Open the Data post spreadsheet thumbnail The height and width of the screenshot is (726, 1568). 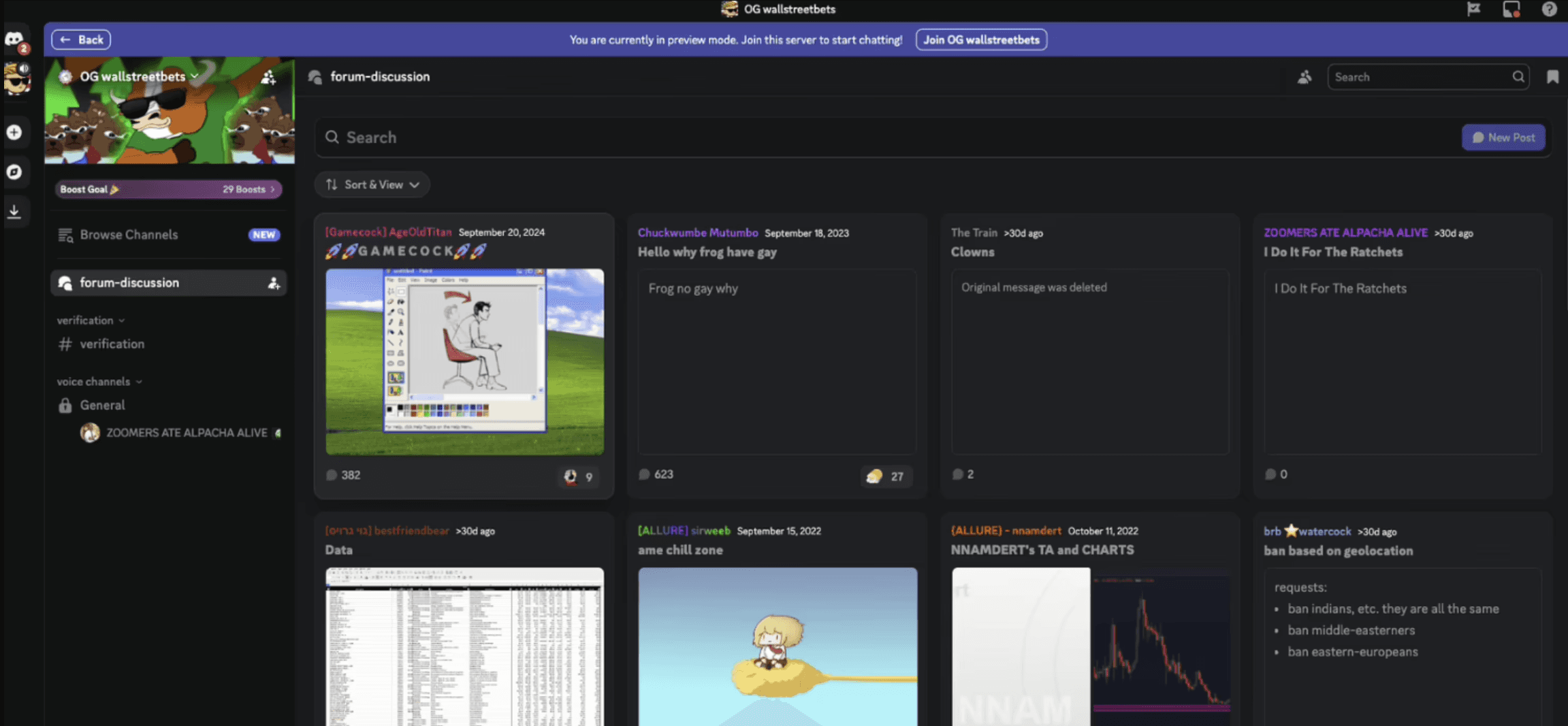click(x=464, y=646)
